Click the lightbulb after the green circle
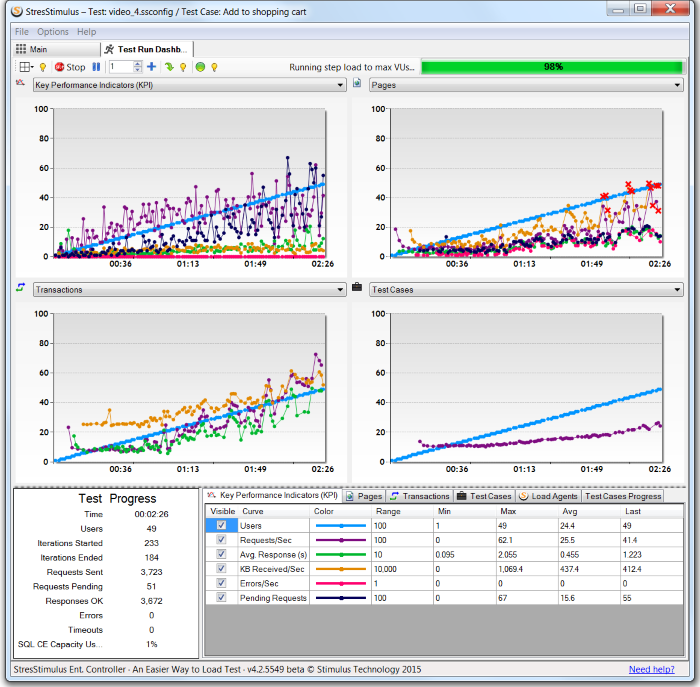700x687 pixels. point(214,67)
